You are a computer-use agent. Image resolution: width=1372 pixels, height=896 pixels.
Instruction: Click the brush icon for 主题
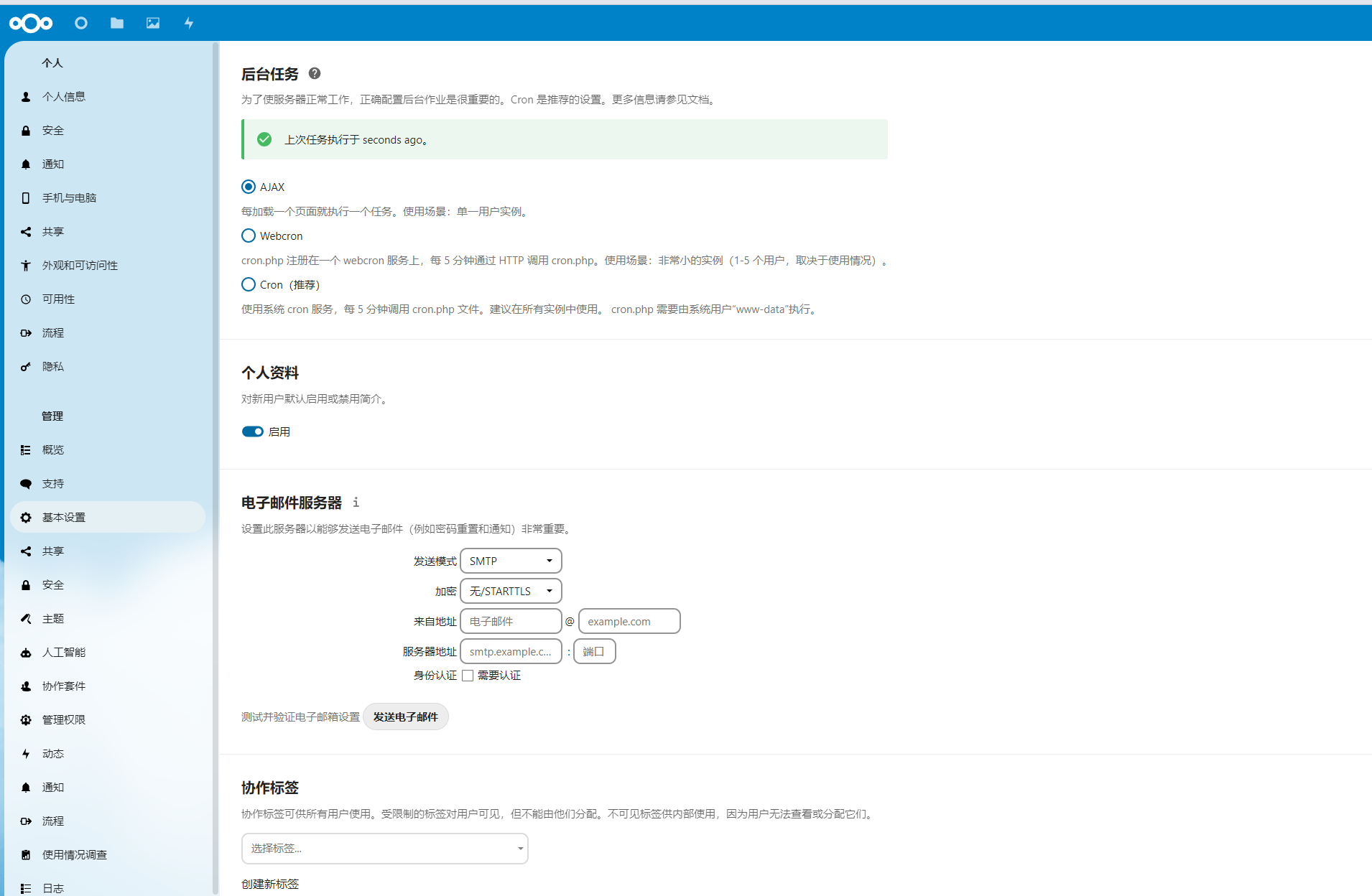tap(26, 619)
